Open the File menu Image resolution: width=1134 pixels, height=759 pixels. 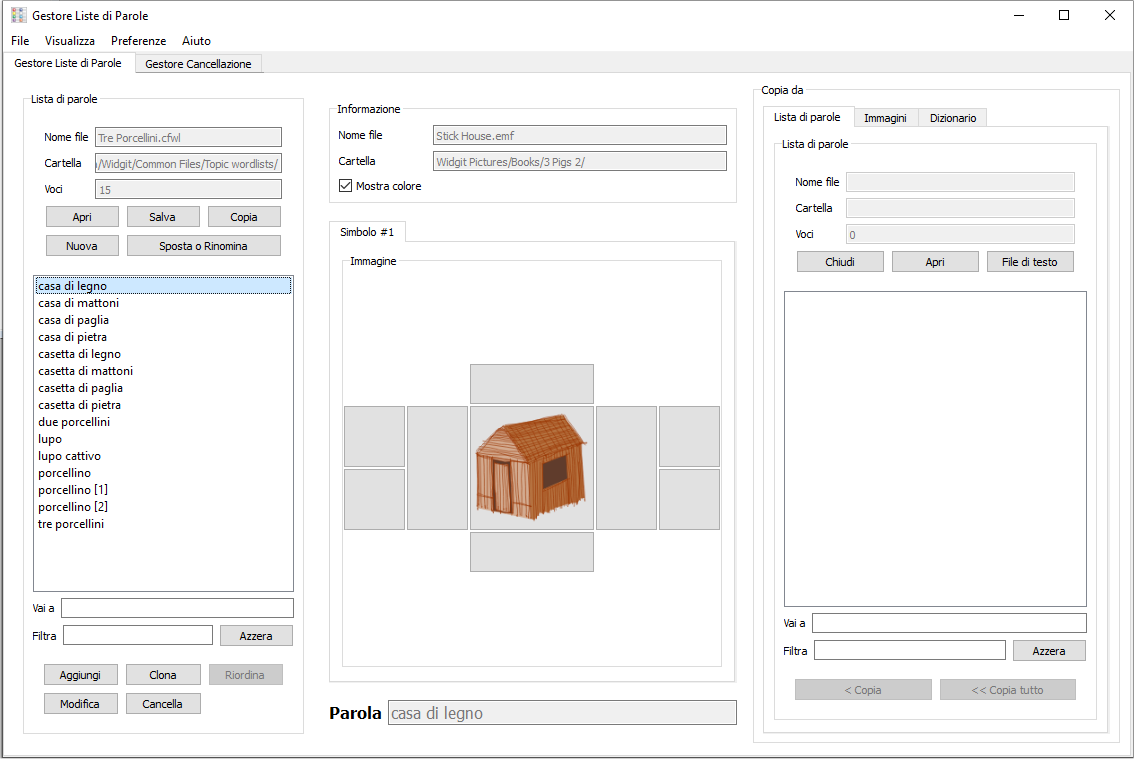20,41
